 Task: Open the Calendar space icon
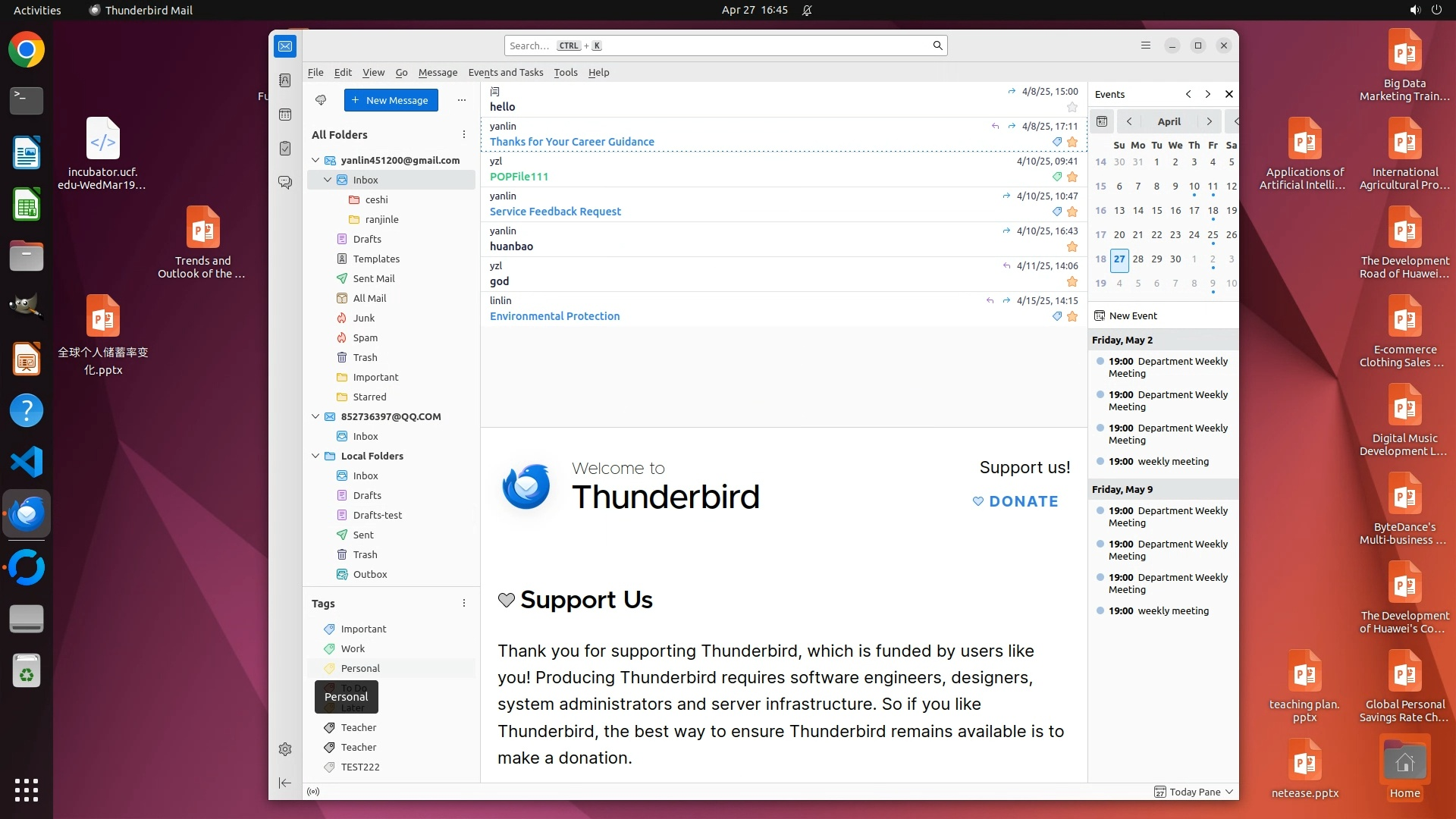(x=285, y=115)
